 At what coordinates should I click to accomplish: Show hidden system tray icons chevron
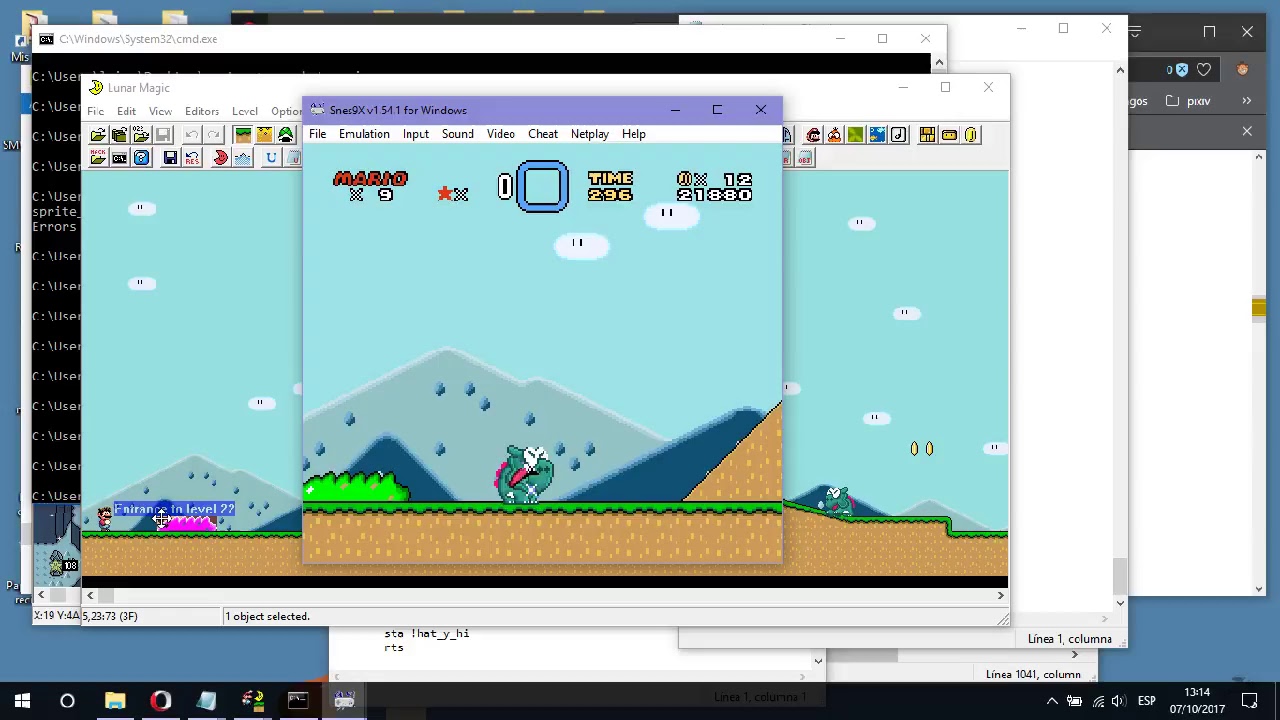[x=1052, y=701]
